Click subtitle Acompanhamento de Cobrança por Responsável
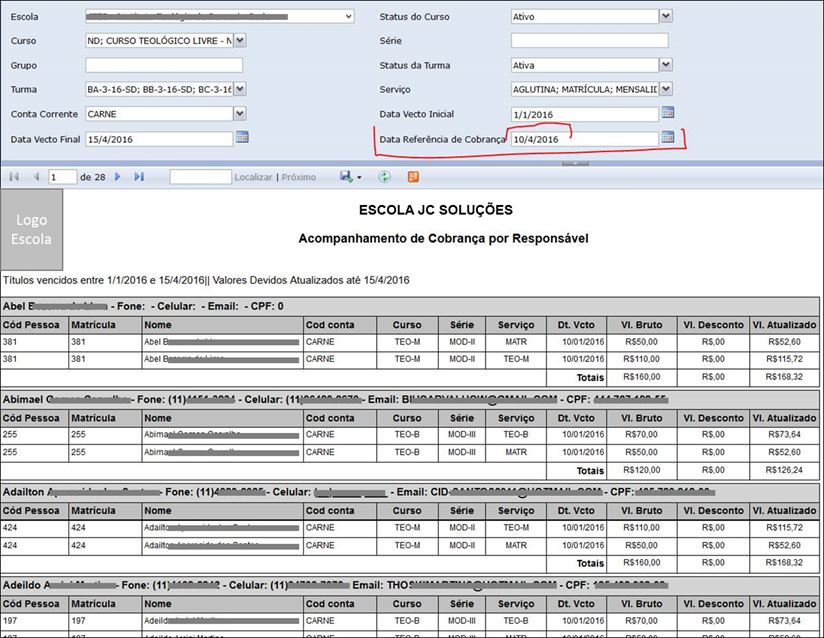Image resolution: width=824 pixels, height=638 pixels. [x=444, y=238]
